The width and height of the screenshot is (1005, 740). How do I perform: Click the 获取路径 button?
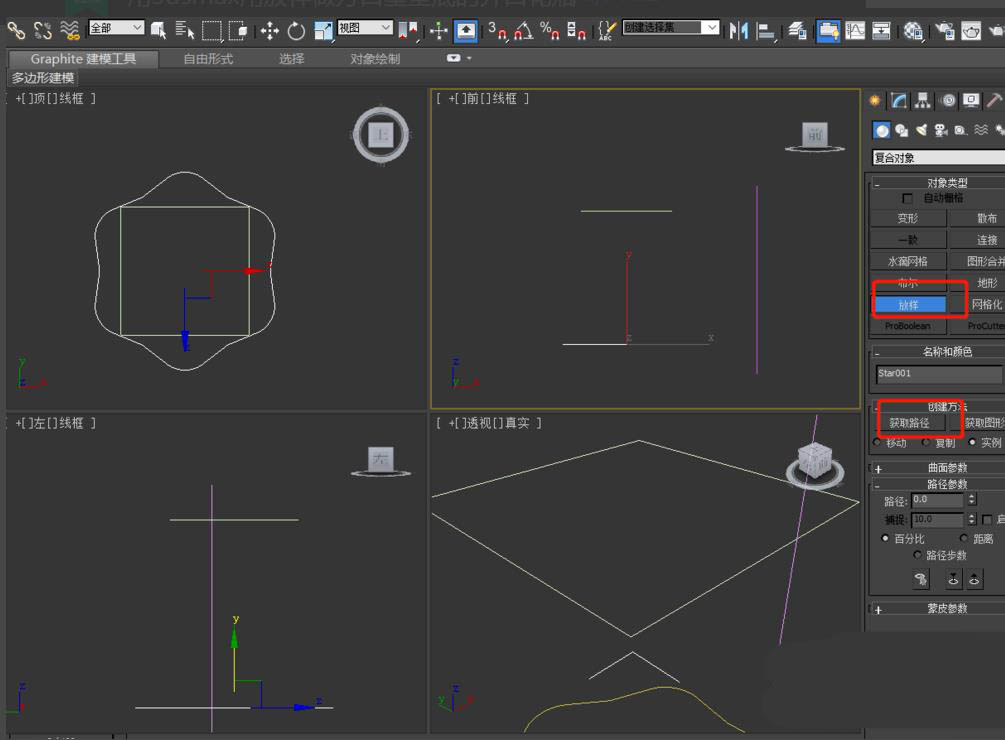click(x=909, y=423)
